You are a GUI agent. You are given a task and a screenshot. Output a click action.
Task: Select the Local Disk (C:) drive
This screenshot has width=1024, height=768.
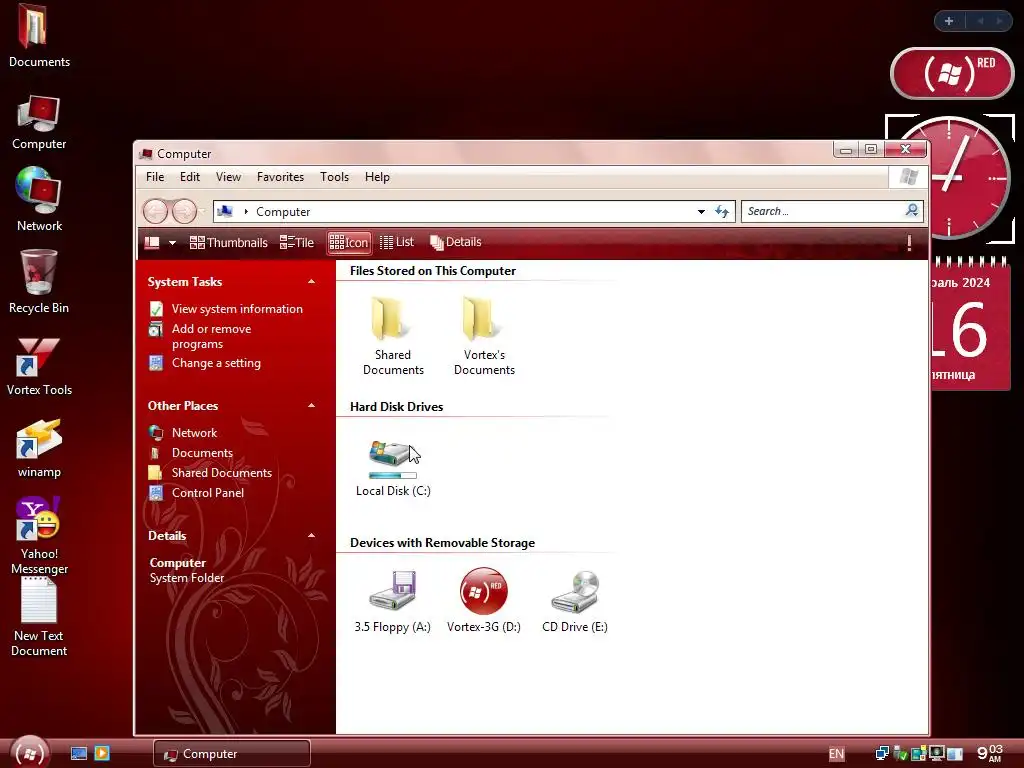coord(392,468)
